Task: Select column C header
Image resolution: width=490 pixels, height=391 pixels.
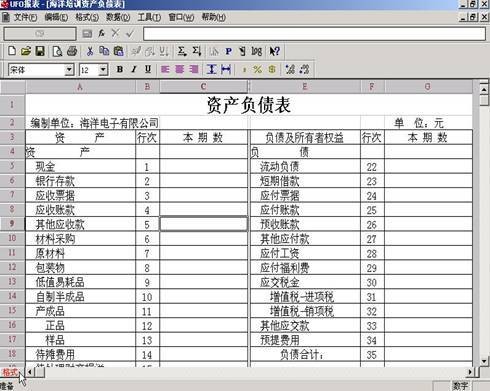Action: 203,87
